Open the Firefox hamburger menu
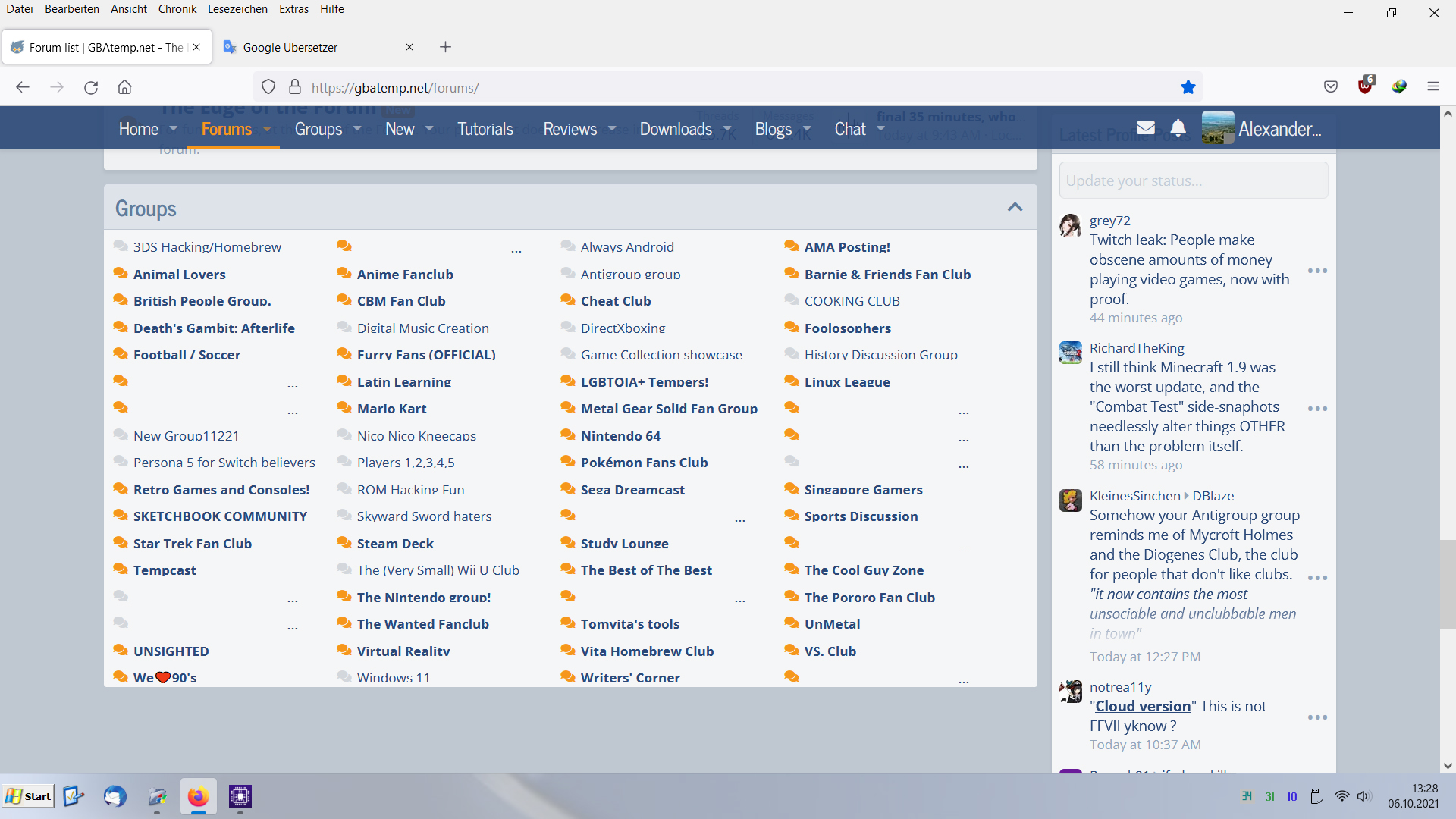This screenshot has height=819, width=1456. click(x=1433, y=86)
